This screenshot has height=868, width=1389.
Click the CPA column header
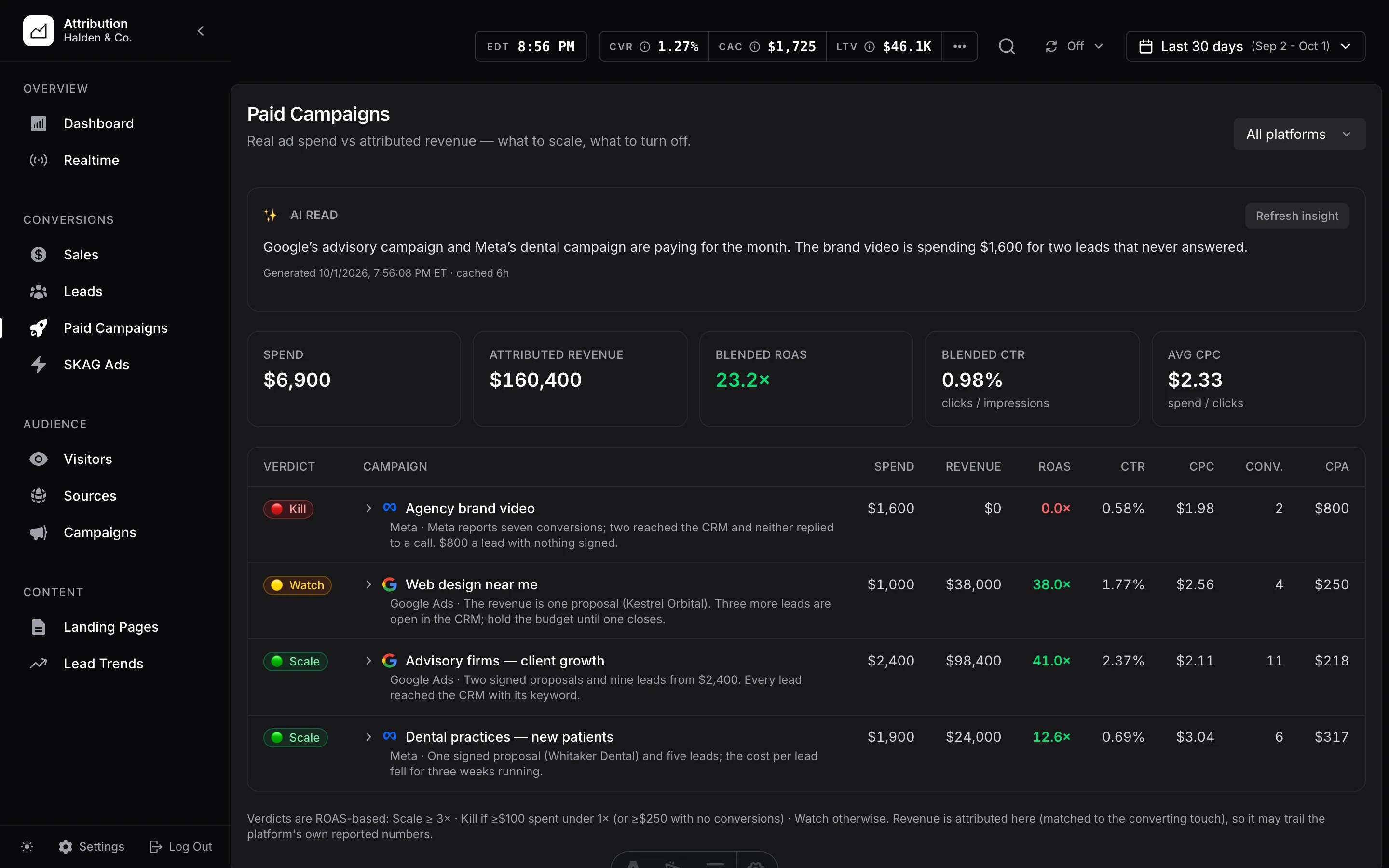point(1337,467)
